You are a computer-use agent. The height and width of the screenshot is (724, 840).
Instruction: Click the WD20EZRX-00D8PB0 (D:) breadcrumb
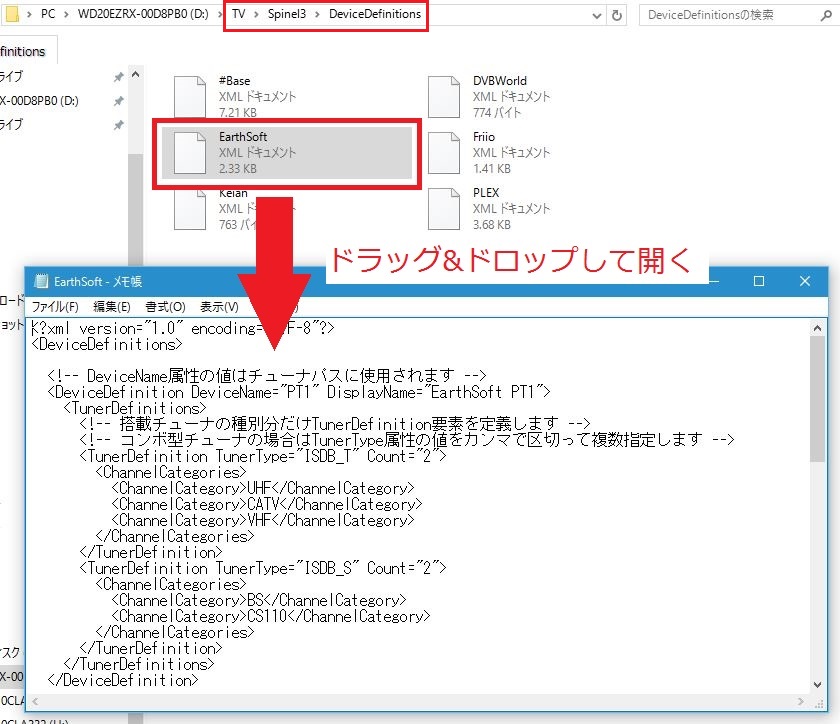click(143, 14)
